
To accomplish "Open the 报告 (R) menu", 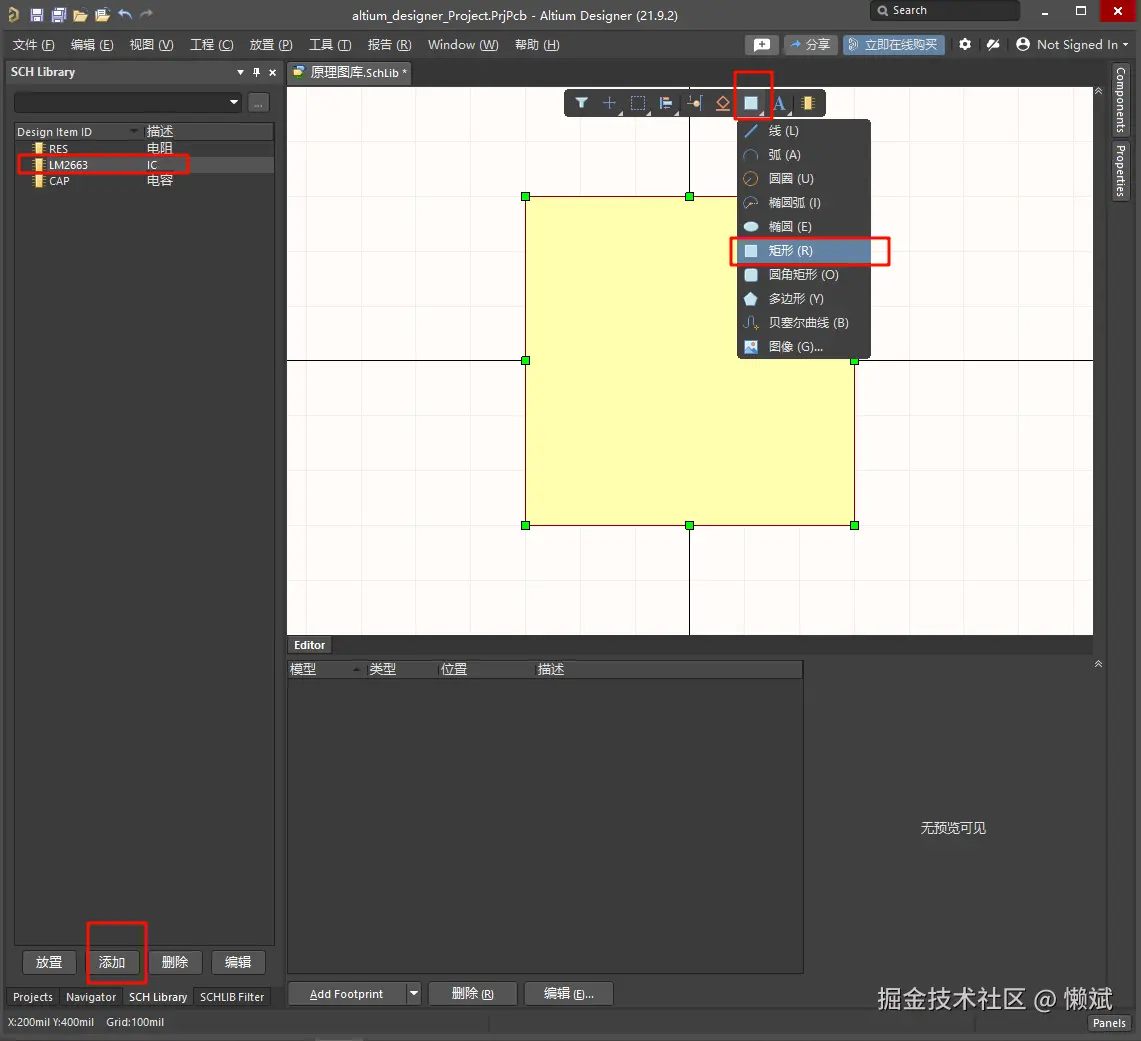I will (389, 45).
